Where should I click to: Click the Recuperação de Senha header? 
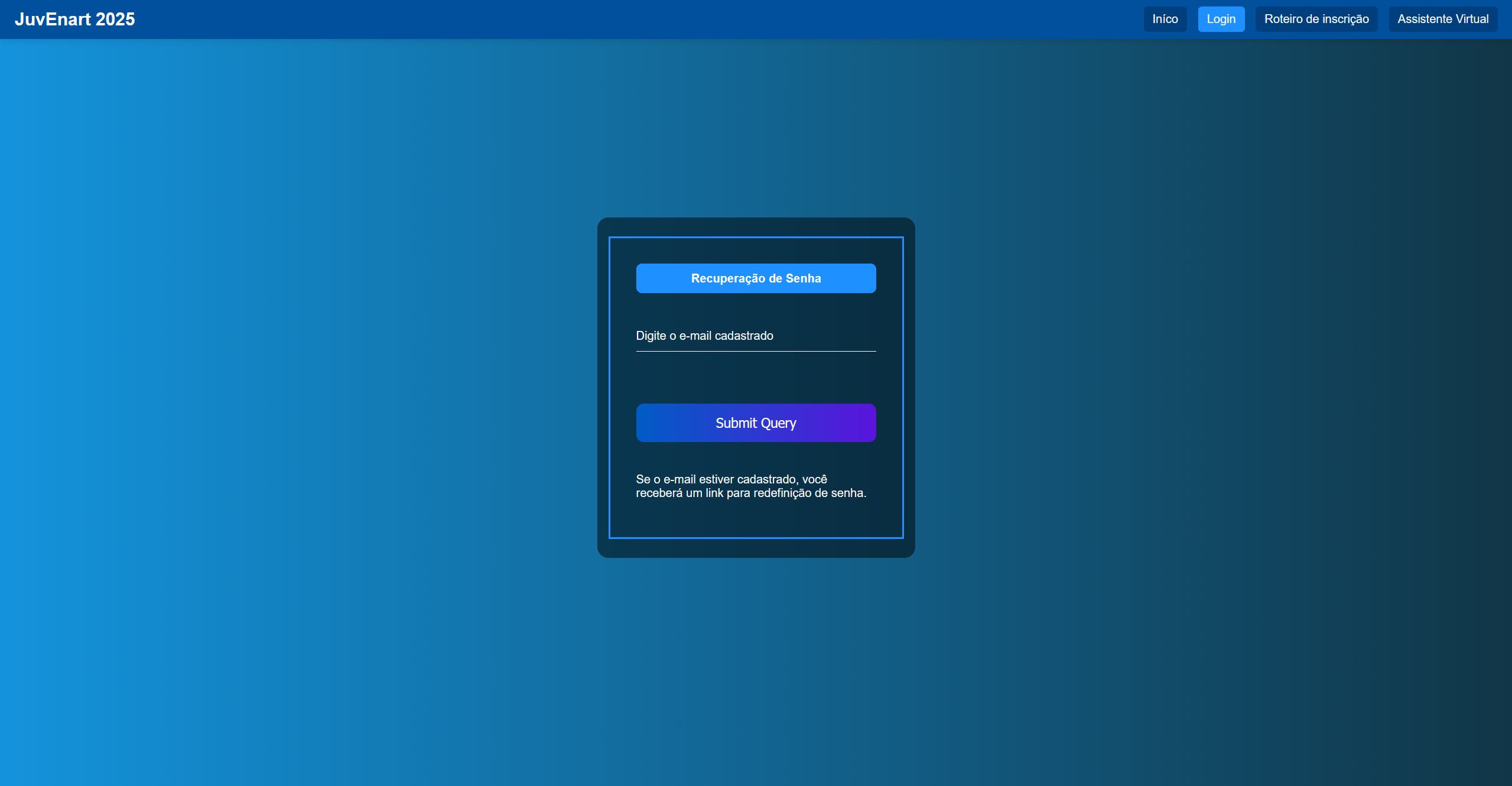coord(756,278)
